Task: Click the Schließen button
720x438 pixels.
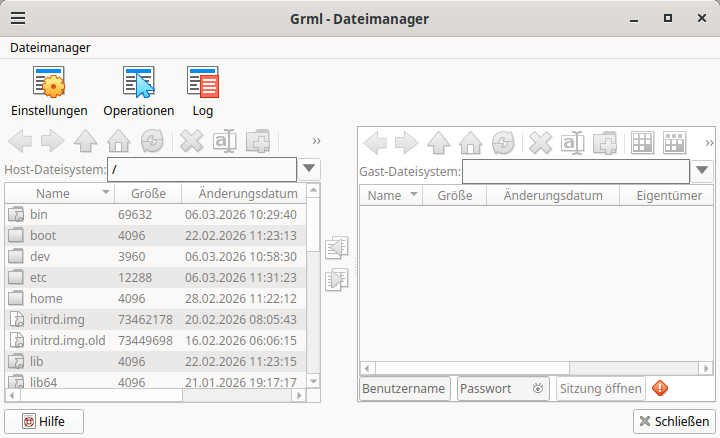Action: (674, 422)
